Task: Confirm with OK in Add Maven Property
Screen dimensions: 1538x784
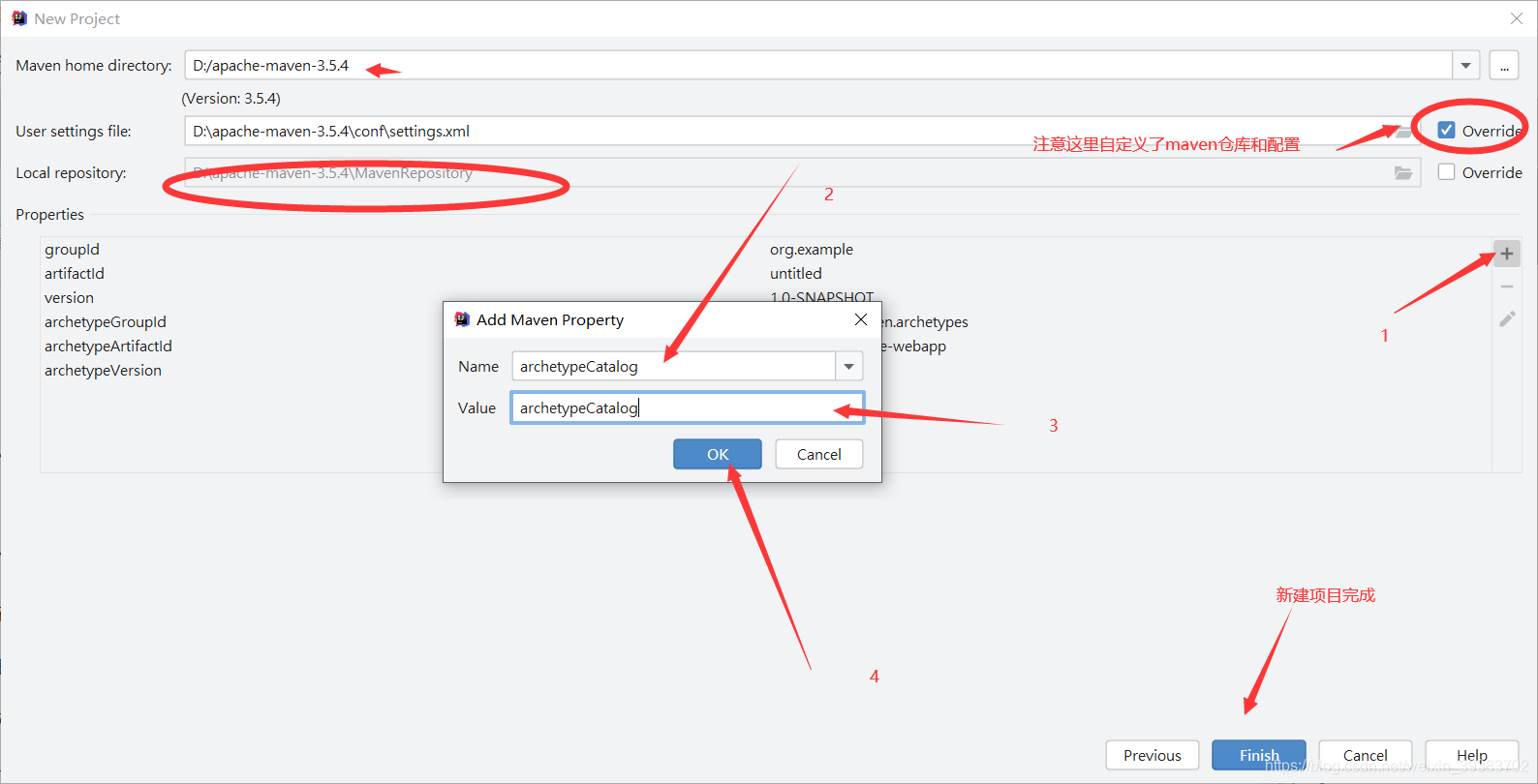Action: (x=718, y=454)
